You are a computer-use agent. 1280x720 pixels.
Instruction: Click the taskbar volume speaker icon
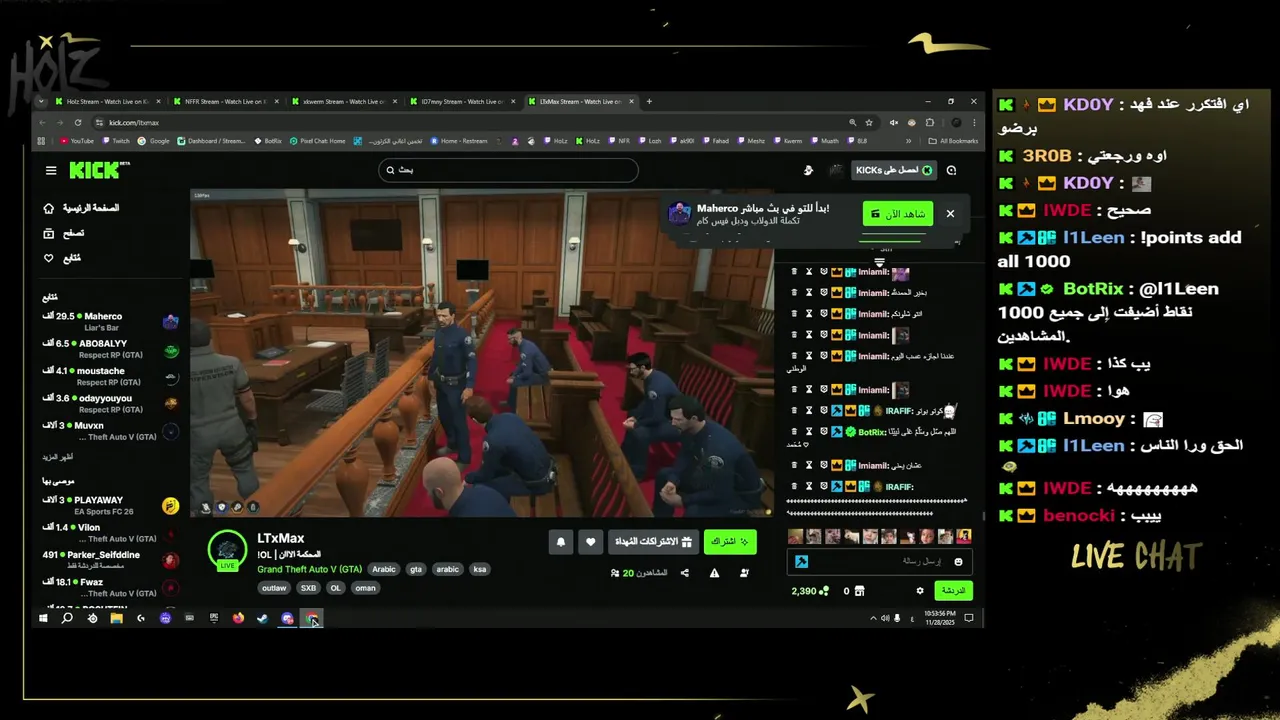coord(887,619)
